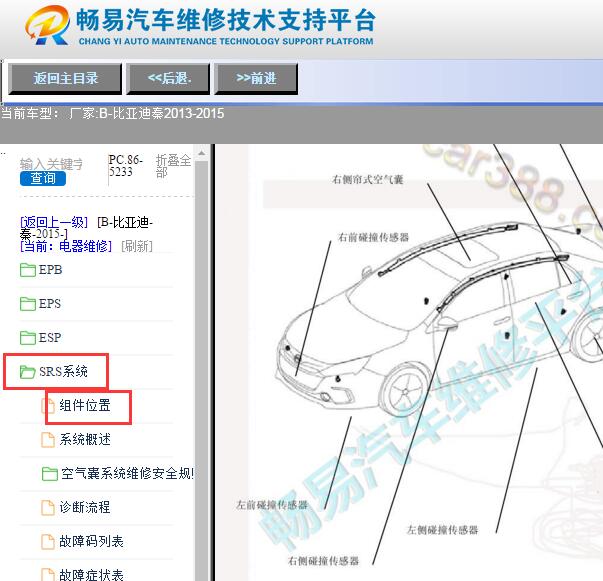
Task: Select the ESP tree entry text
Action: pyautogui.click(x=50, y=337)
